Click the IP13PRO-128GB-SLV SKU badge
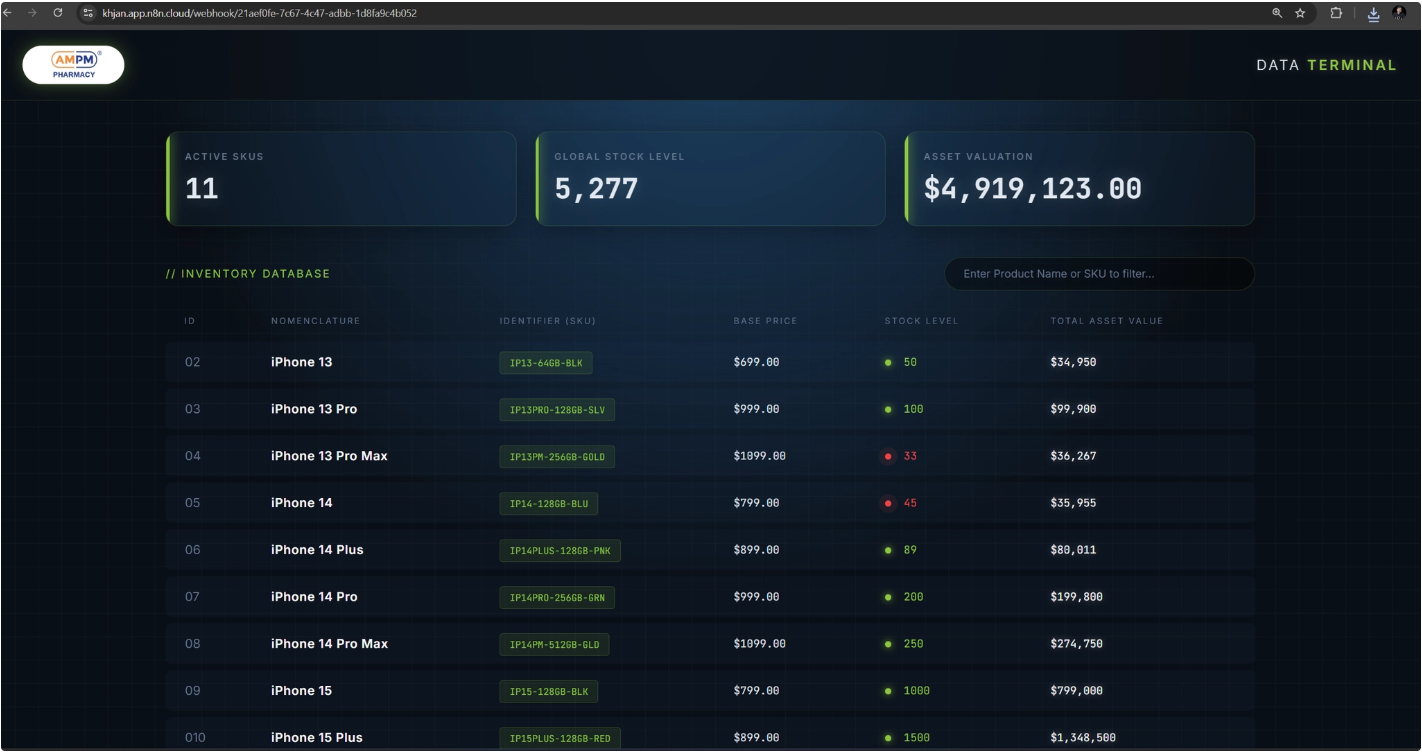The image size is (1422, 752). click(557, 410)
